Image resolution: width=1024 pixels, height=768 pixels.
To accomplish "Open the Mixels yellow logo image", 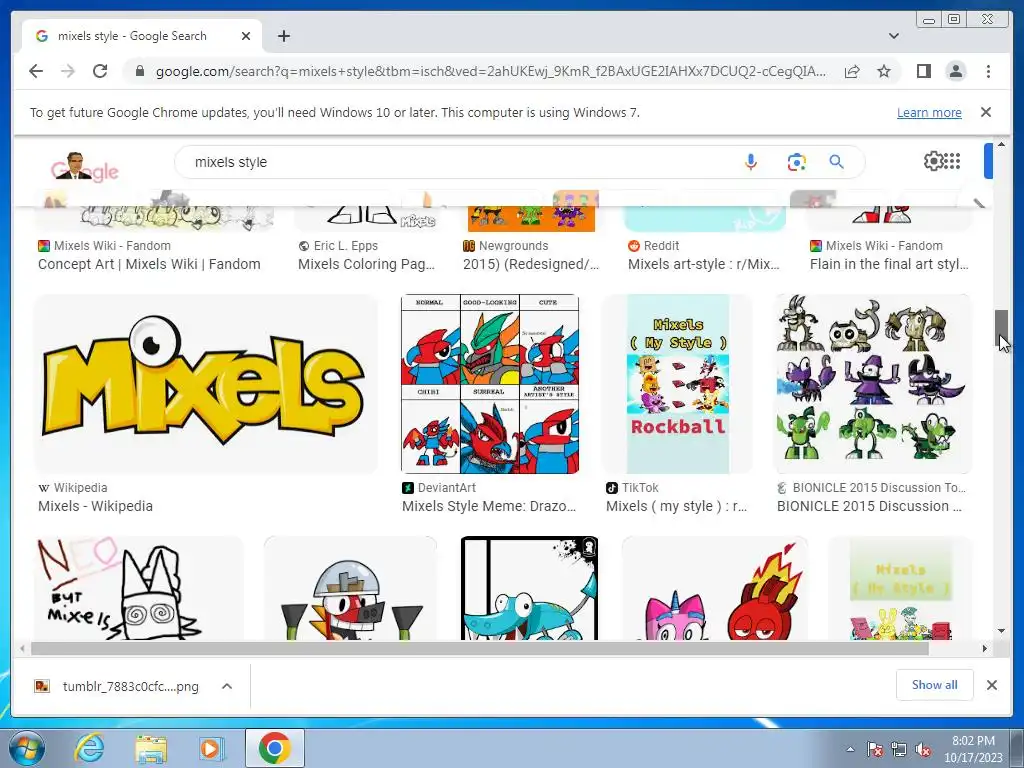I will click(x=206, y=384).
